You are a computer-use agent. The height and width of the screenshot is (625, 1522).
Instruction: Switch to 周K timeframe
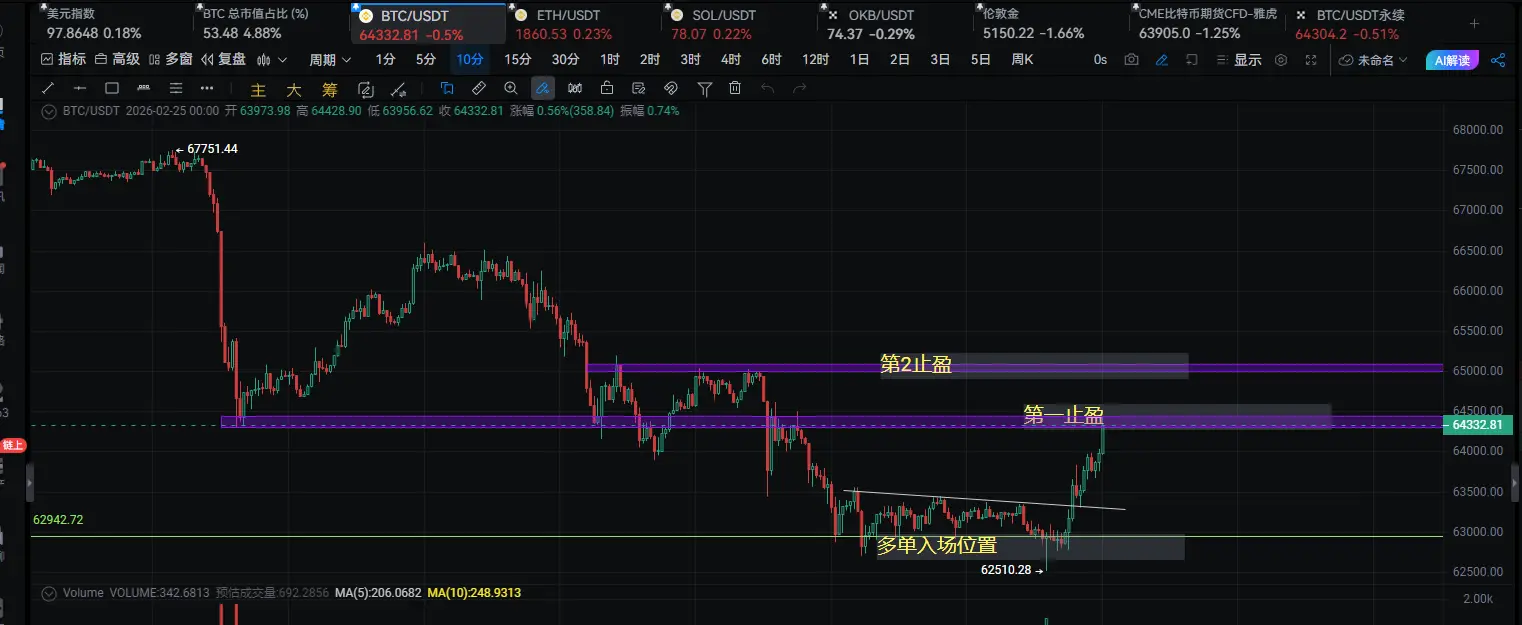[x=1022, y=59]
